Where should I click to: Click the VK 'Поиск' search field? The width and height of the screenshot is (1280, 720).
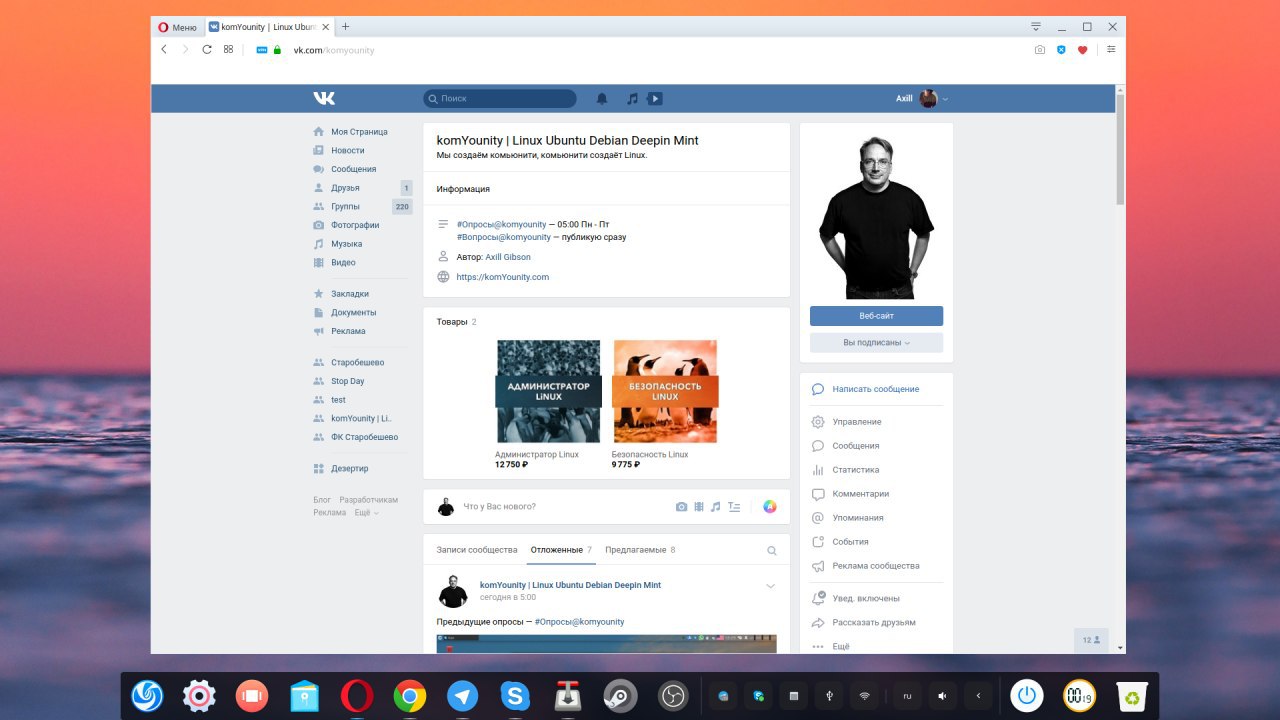coord(500,98)
